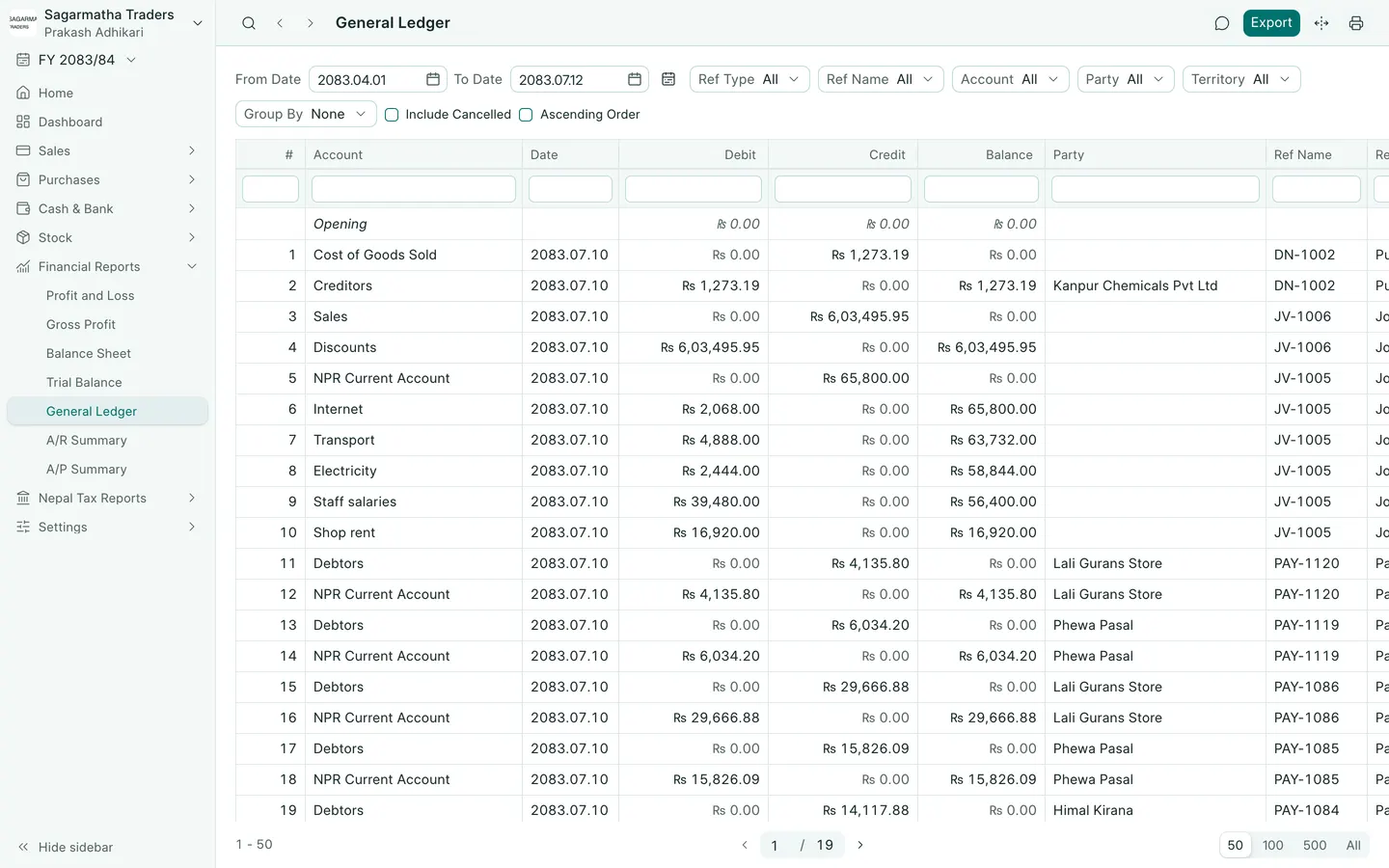Click the print icon in top bar
The width and height of the screenshot is (1389, 868).
1356,23
